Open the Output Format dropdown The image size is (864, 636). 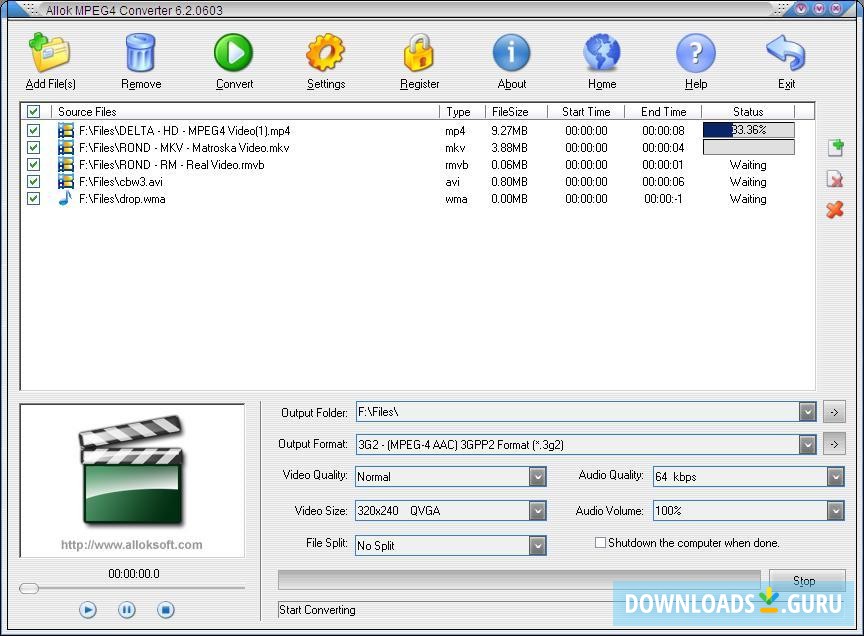point(808,444)
